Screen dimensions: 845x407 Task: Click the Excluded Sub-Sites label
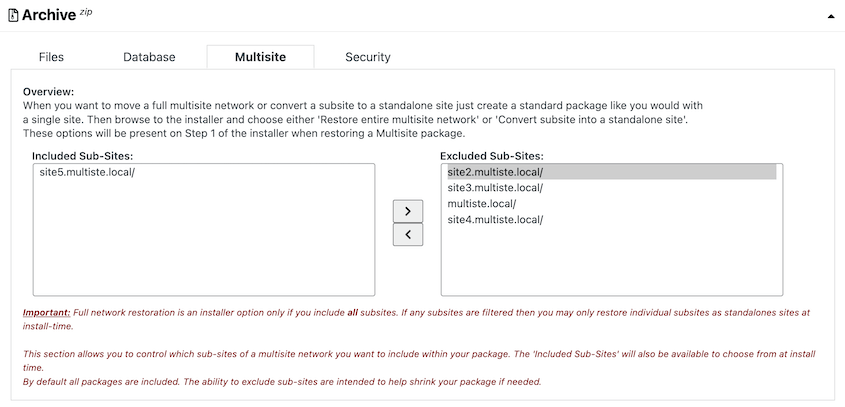(x=492, y=156)
